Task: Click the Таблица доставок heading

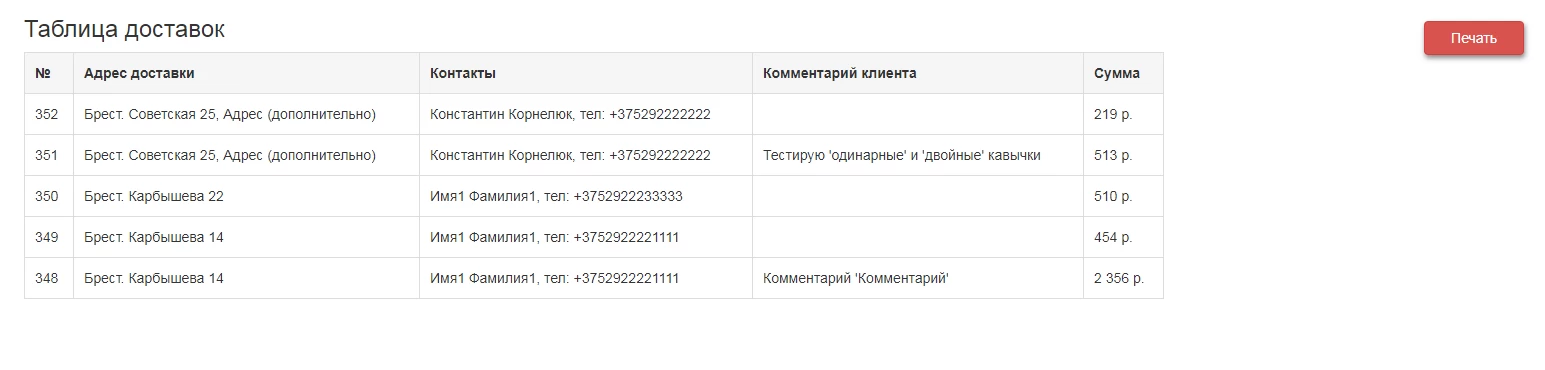Action: [125, 30]
